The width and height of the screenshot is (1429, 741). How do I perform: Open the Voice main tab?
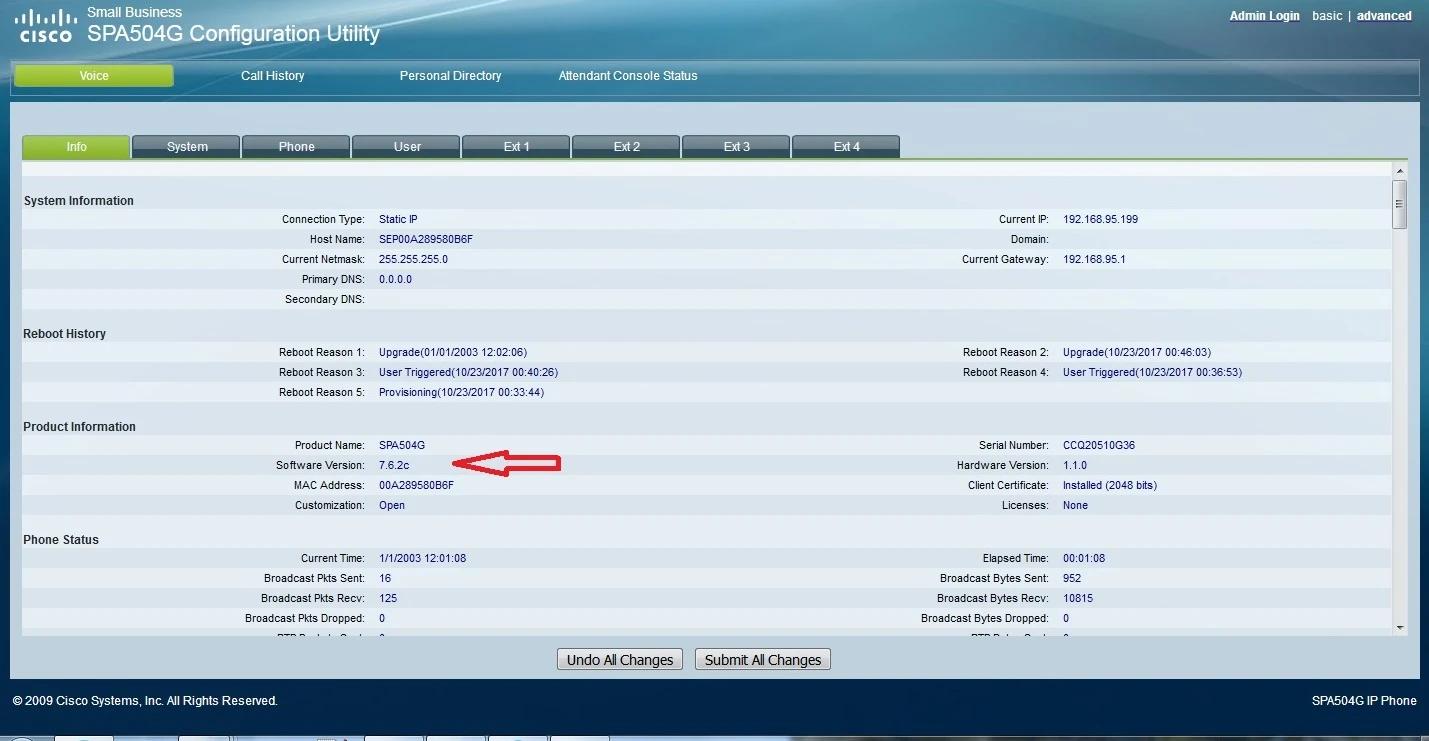[x=94, y=76]
